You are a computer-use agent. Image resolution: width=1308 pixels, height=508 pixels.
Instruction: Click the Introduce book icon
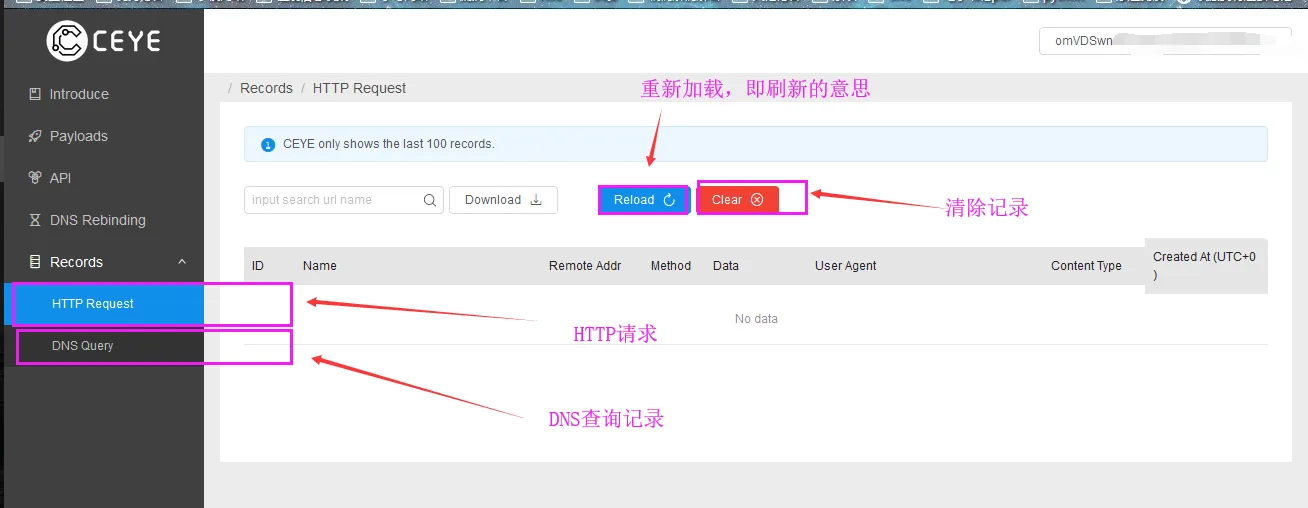click(34, 94)
